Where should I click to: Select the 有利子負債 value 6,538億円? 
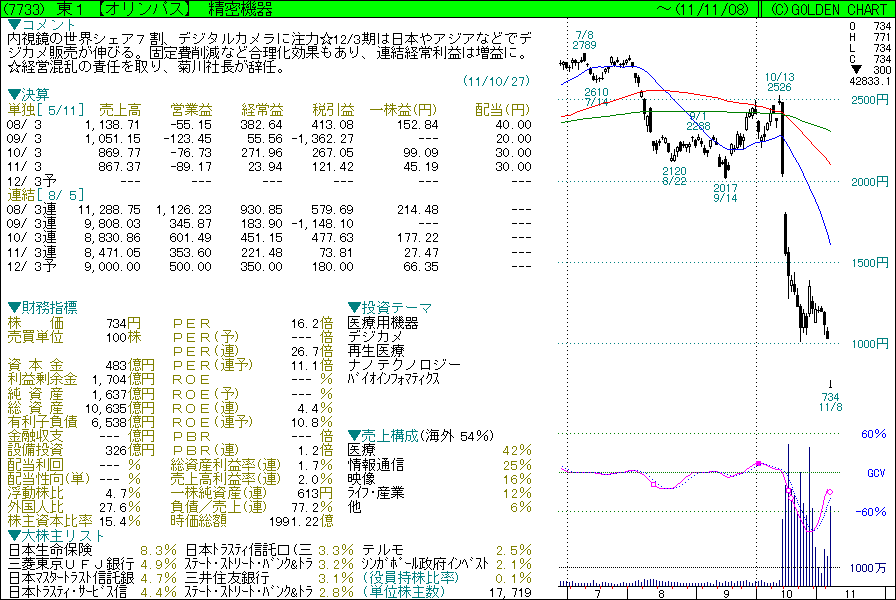123,422
